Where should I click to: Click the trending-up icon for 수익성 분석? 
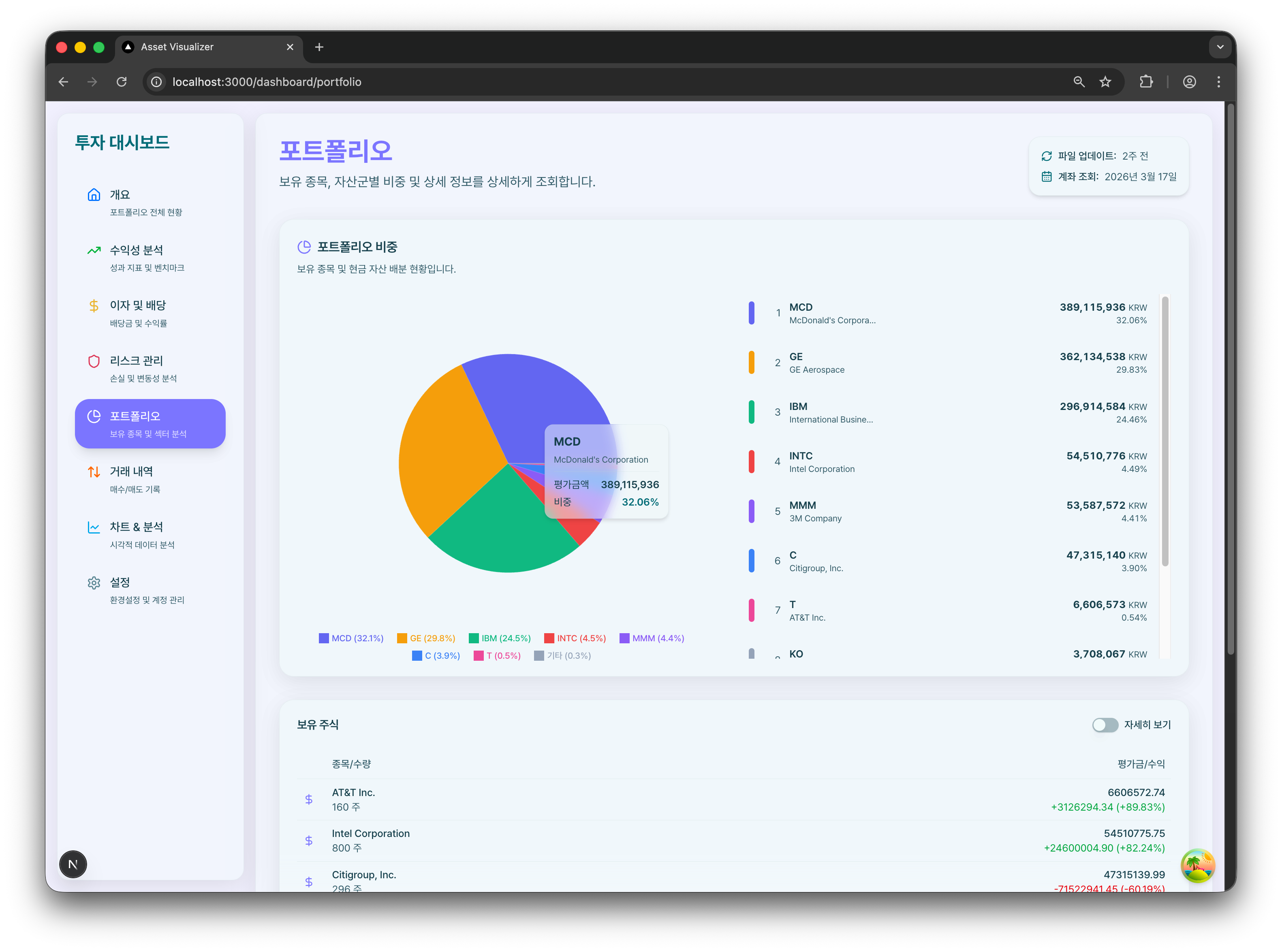click(93, 250)
